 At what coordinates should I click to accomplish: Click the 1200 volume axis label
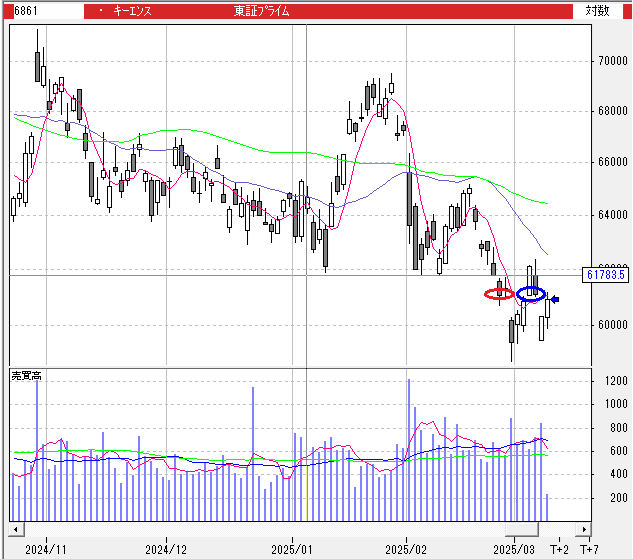coord(616,381)
